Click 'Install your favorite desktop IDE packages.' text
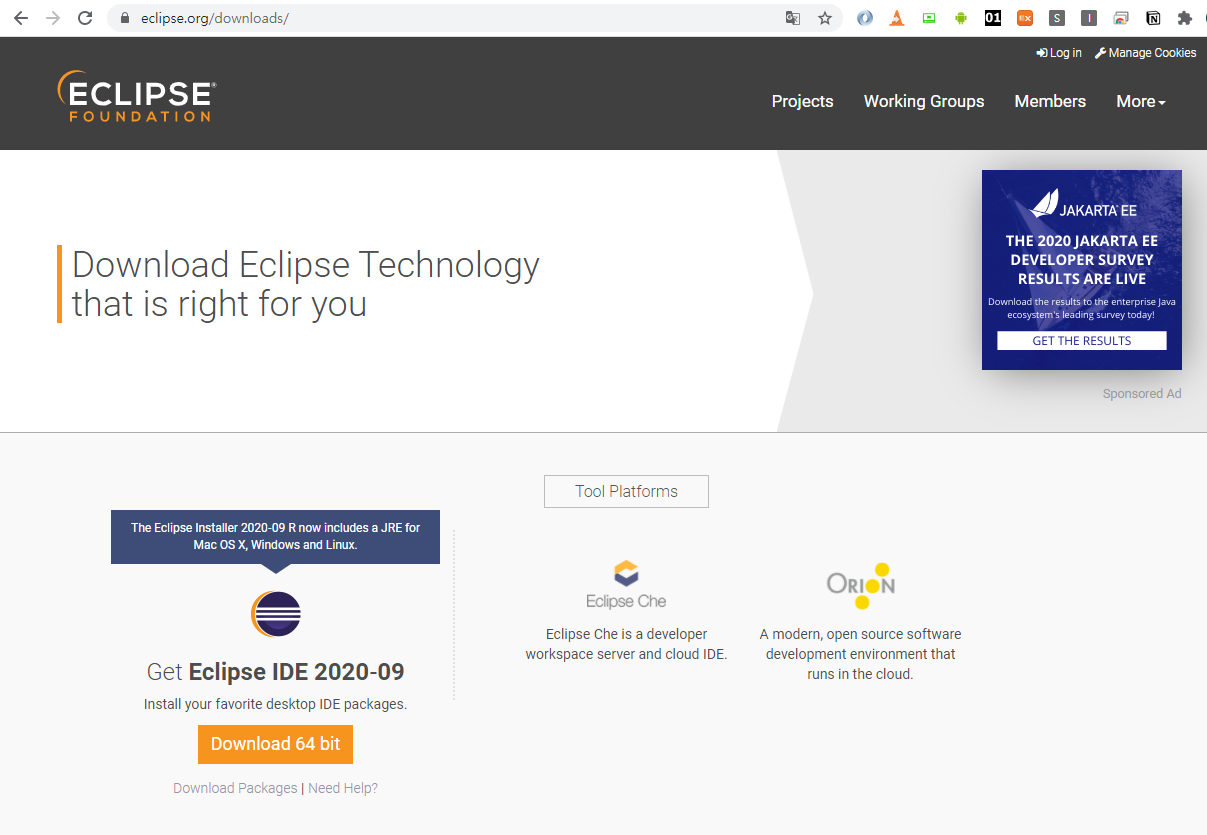The height and width of the screenshot is (835, 1207). click(275, 704)
